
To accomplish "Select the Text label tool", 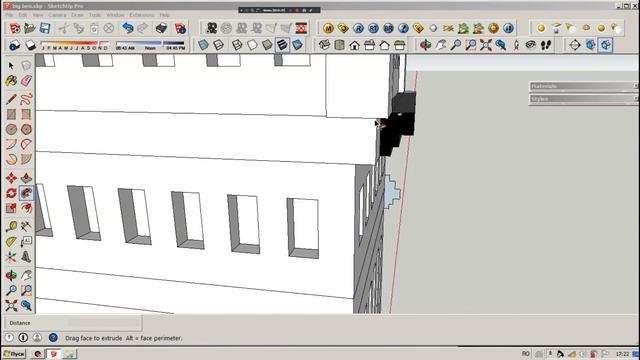I will tap(26, 241).
